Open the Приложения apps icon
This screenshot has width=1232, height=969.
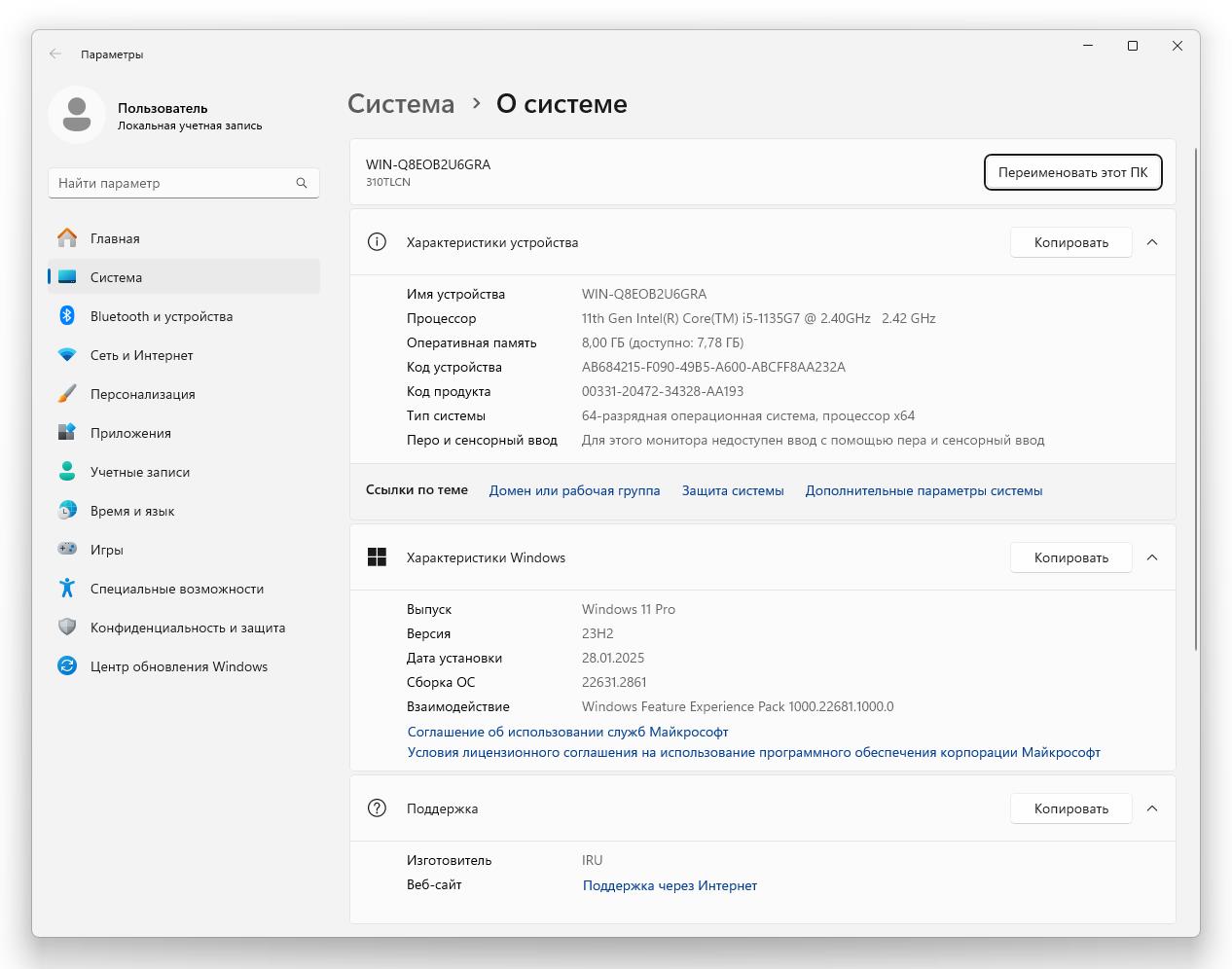coord(67,433)
